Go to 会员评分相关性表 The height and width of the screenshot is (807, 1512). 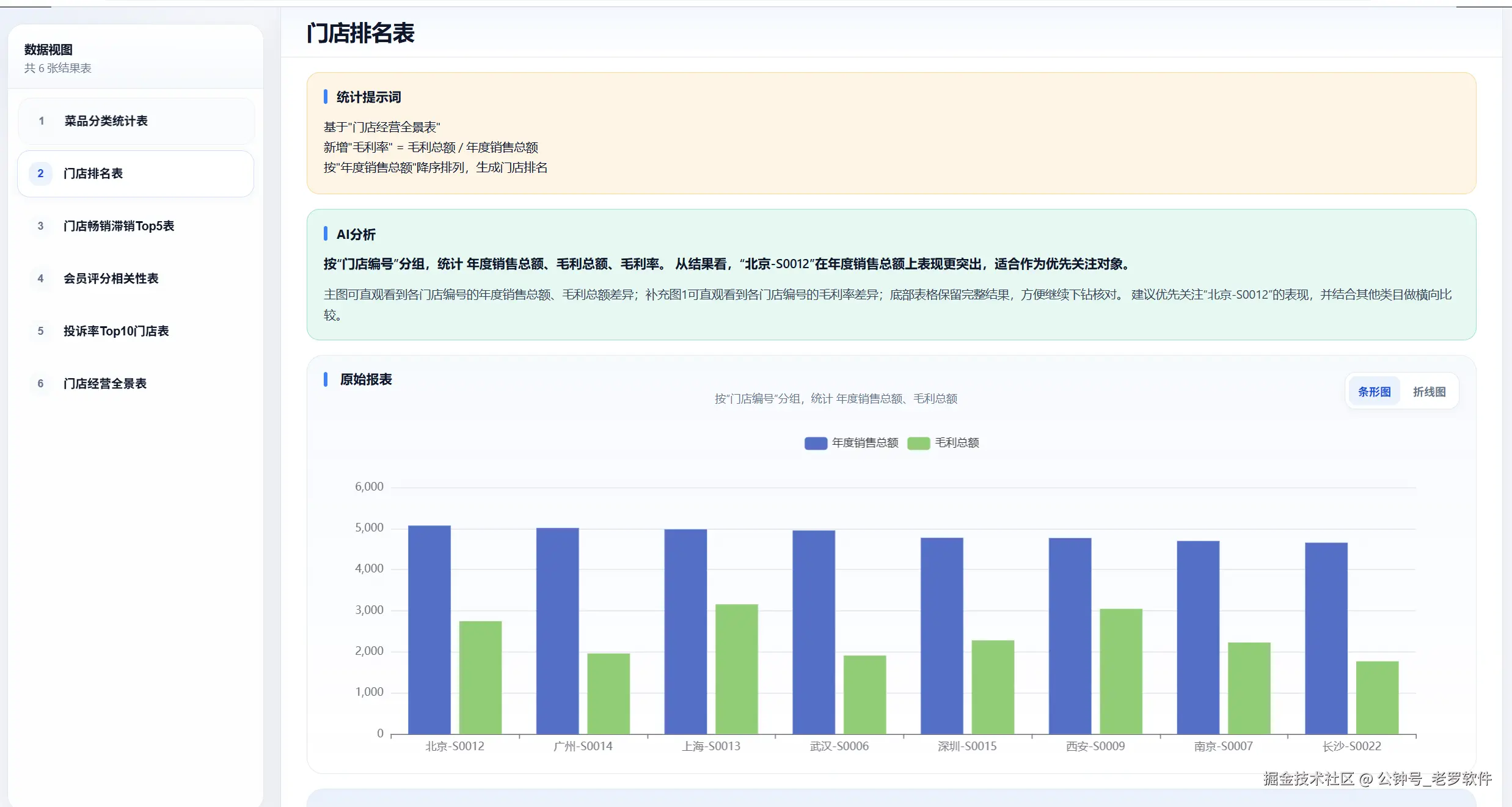(136, 279)
